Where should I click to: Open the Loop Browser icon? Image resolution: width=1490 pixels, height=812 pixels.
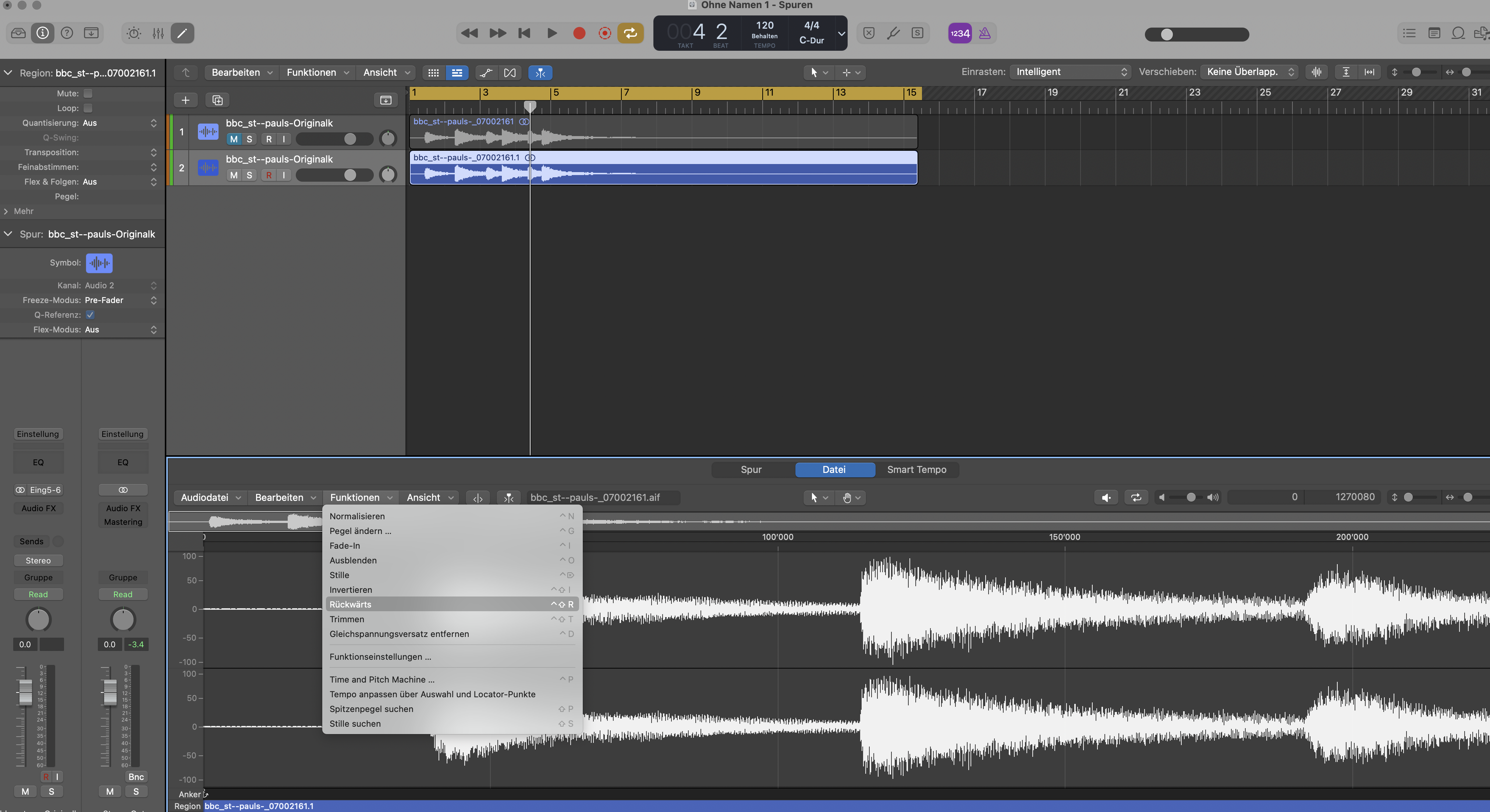[1458, 33]
